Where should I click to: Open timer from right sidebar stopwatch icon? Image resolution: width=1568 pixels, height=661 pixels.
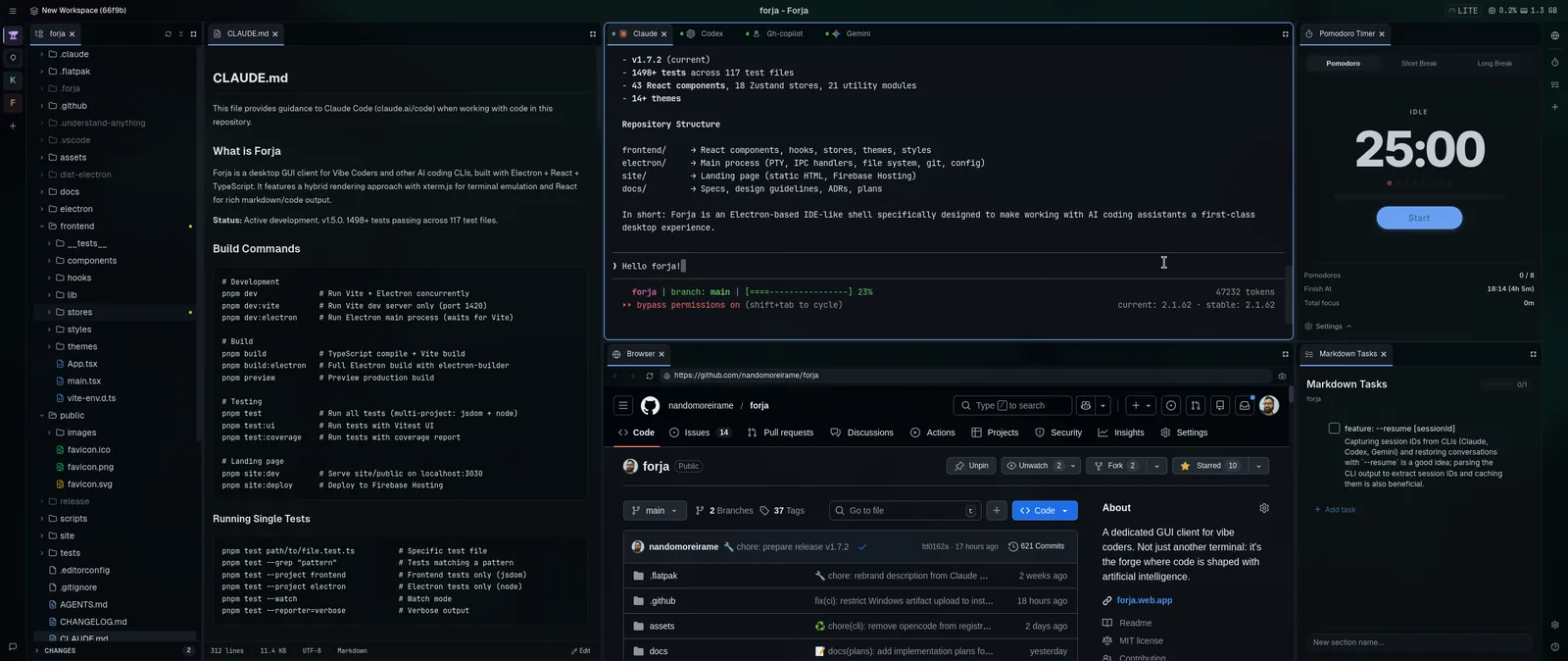point(1555,62)
